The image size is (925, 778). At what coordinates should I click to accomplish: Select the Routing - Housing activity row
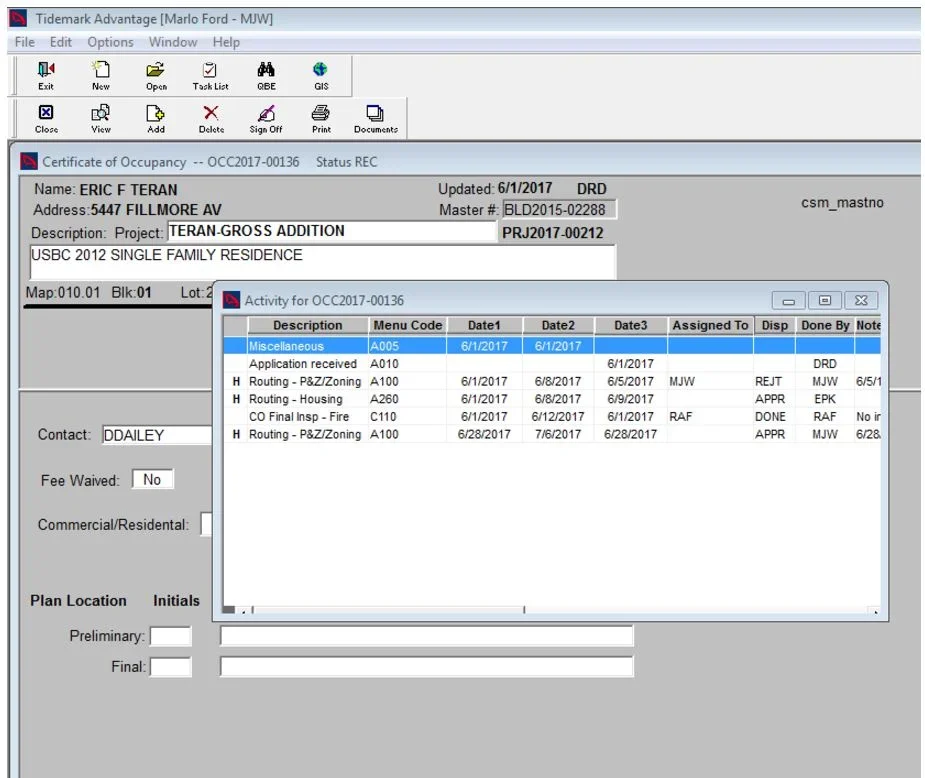(552, 399)
